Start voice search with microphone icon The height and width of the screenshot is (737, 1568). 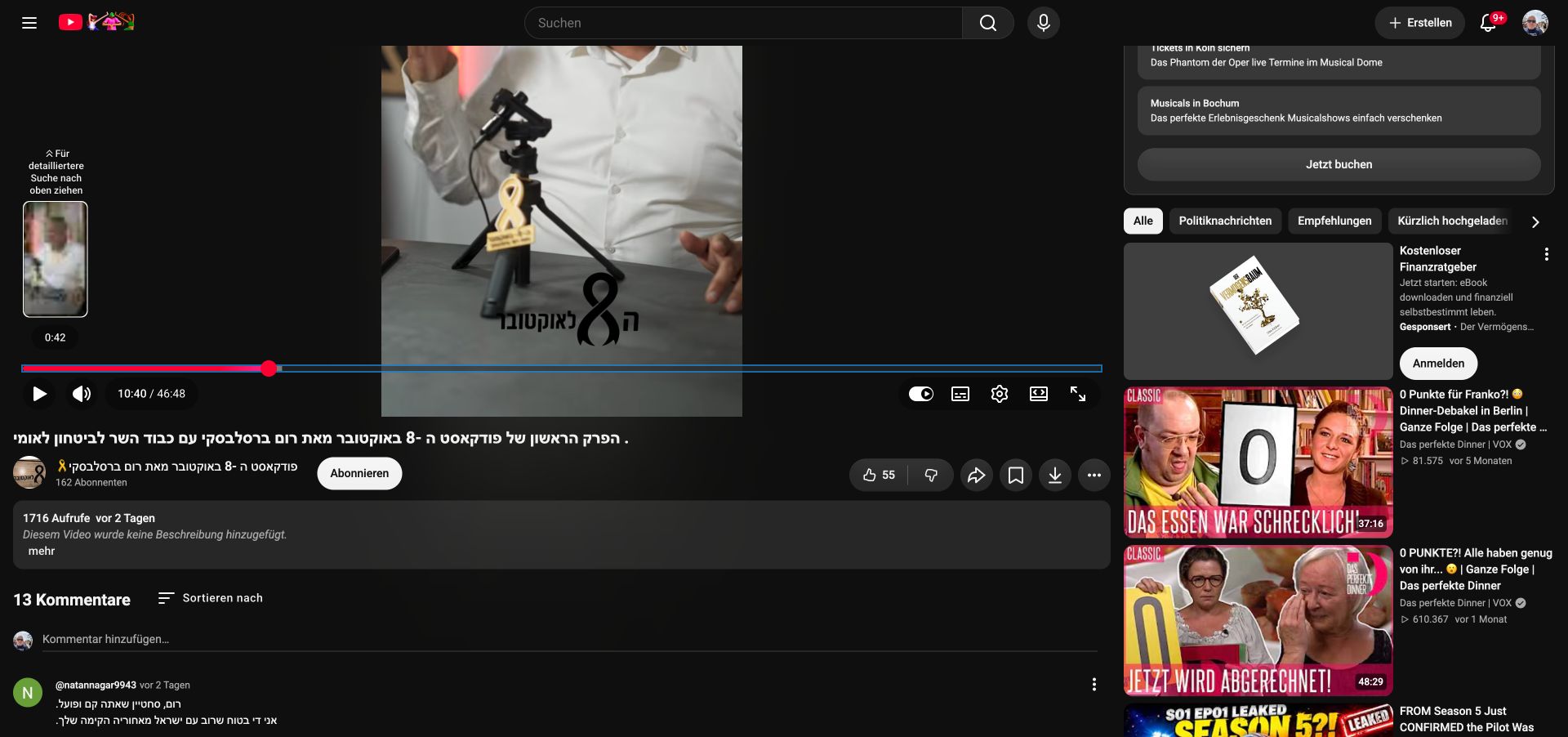(x=1044, y=23)
